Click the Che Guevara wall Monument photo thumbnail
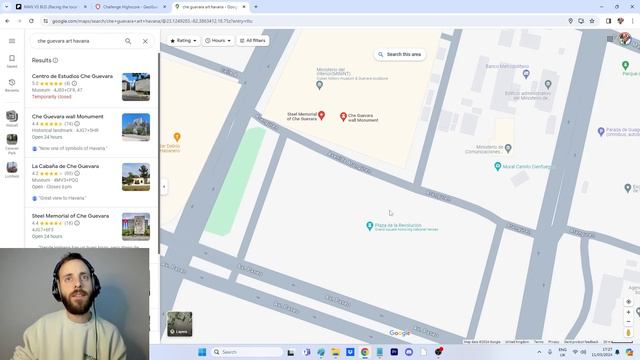The width and height of the screenshot is (640, 360). coord(136,127)
